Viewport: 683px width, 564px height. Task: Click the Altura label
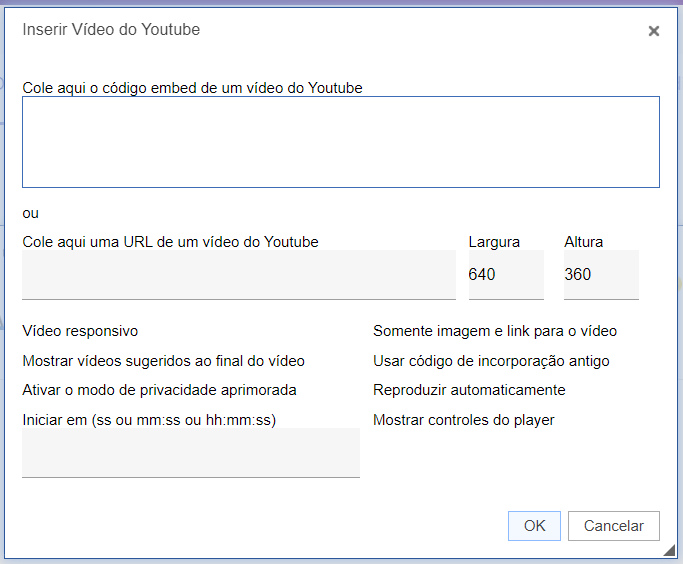coord(584,242)
